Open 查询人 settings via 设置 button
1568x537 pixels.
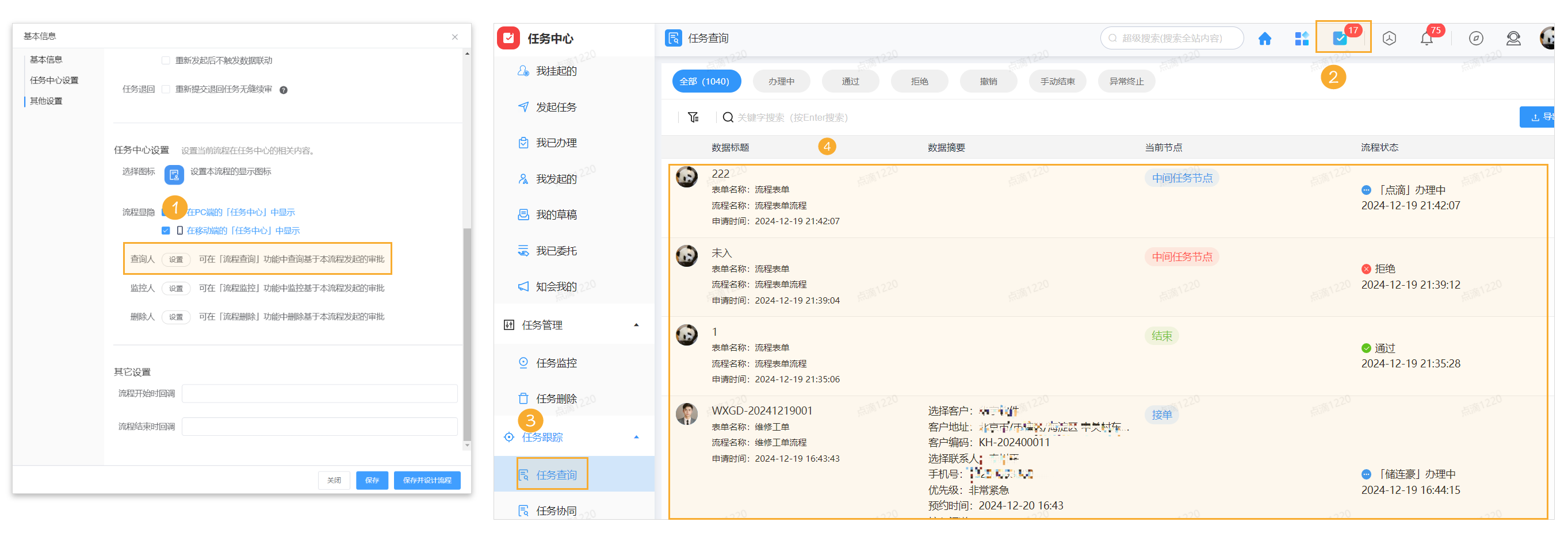(x=176, y=259)
